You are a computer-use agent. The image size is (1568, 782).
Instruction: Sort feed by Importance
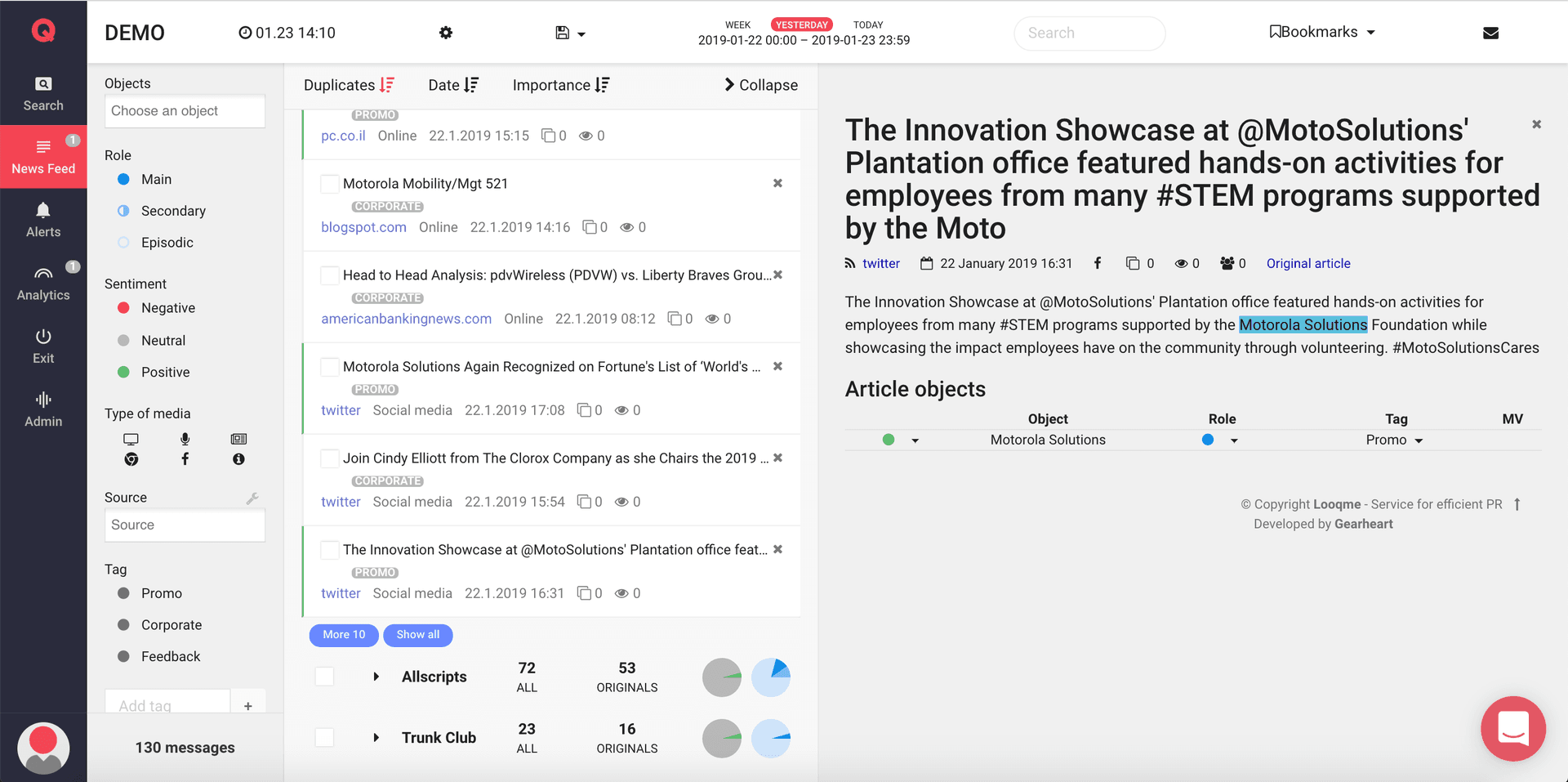561,85
